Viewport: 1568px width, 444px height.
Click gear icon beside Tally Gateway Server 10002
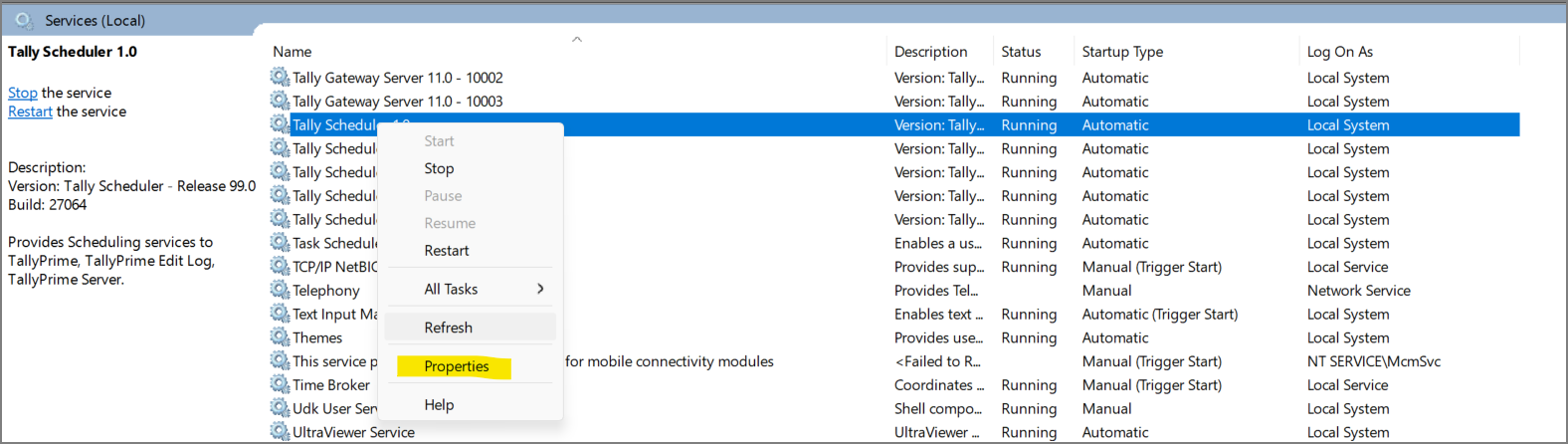click(280, 77)
